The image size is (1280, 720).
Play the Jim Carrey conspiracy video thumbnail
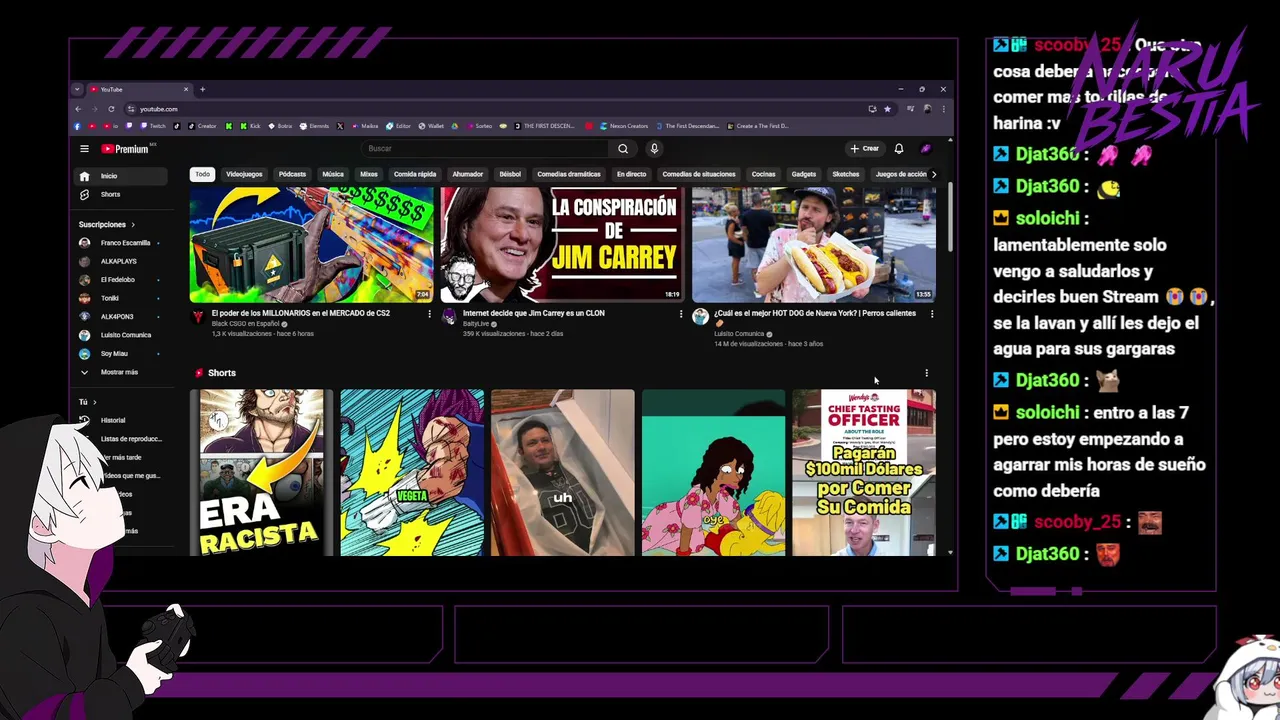tap(563, 244)
